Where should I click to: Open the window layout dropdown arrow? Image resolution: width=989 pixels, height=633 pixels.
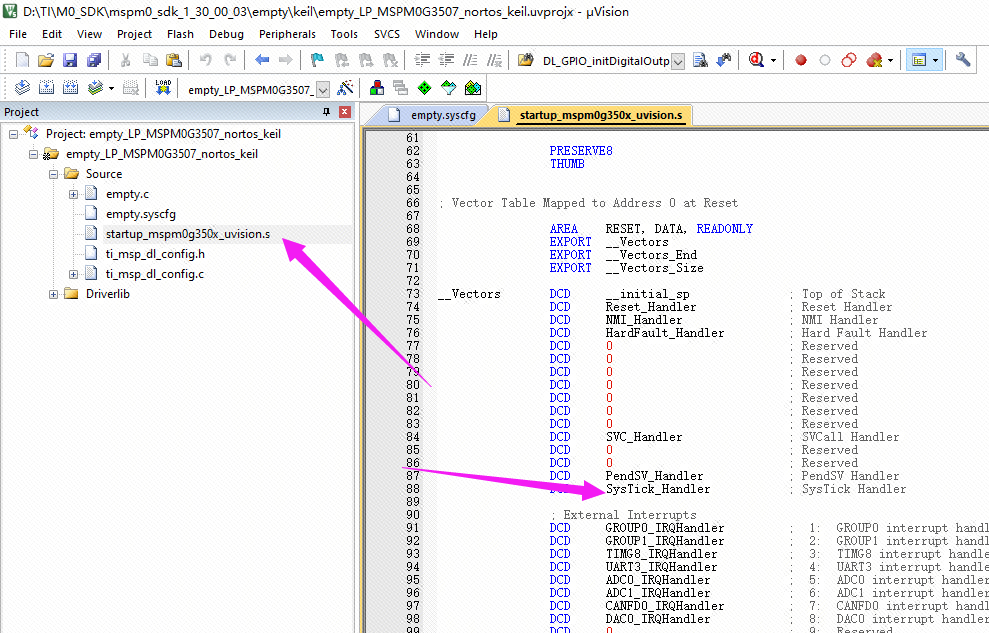tap(935, 61)
